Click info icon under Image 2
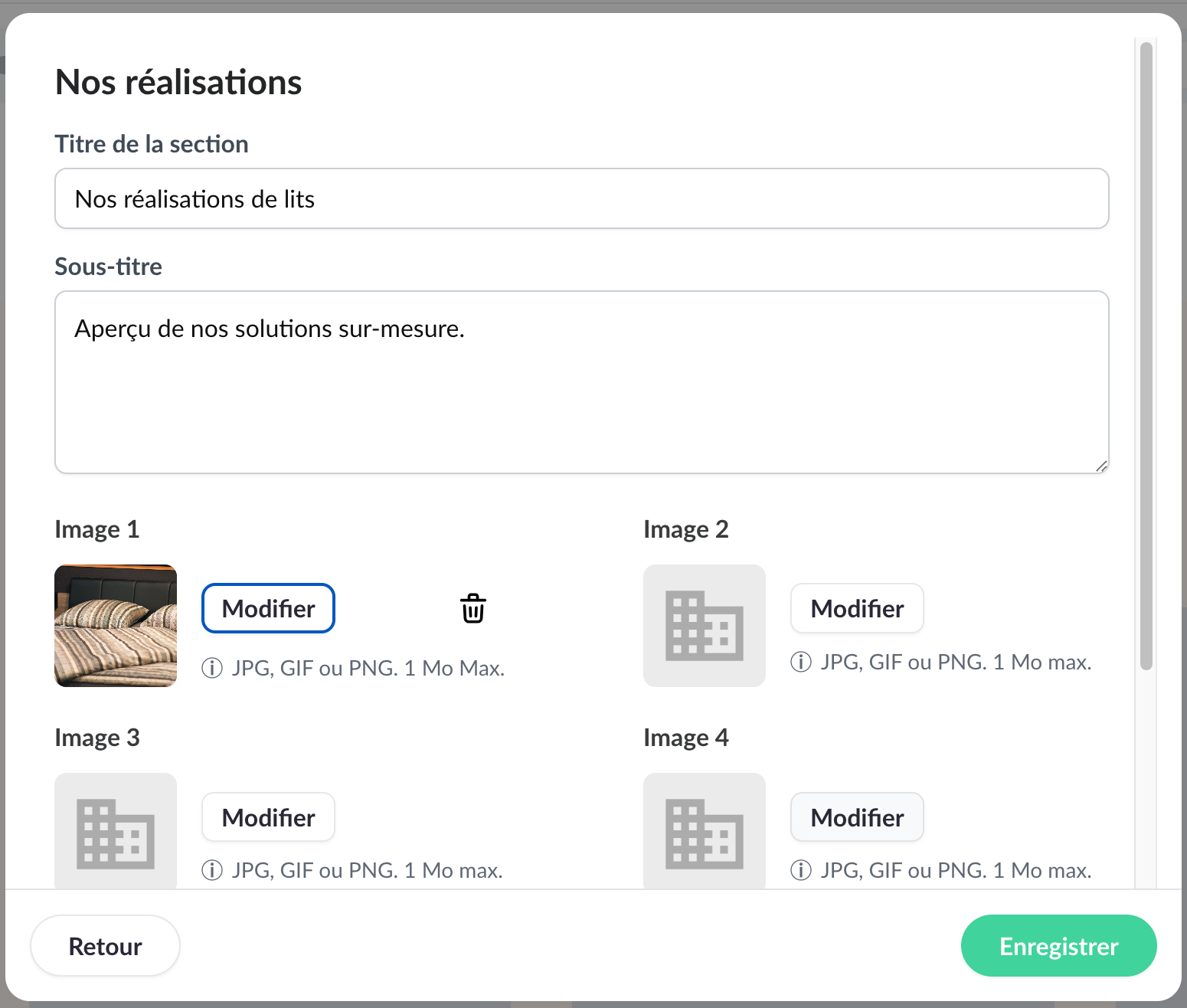The image size is (1187, 1008). click(x=801, y=663)
